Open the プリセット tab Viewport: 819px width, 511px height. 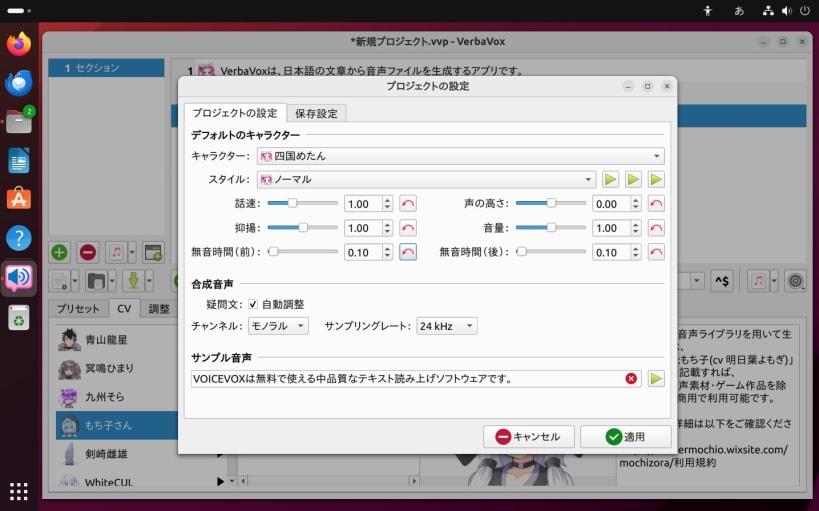pyautogui.click(x=78, y=309)
